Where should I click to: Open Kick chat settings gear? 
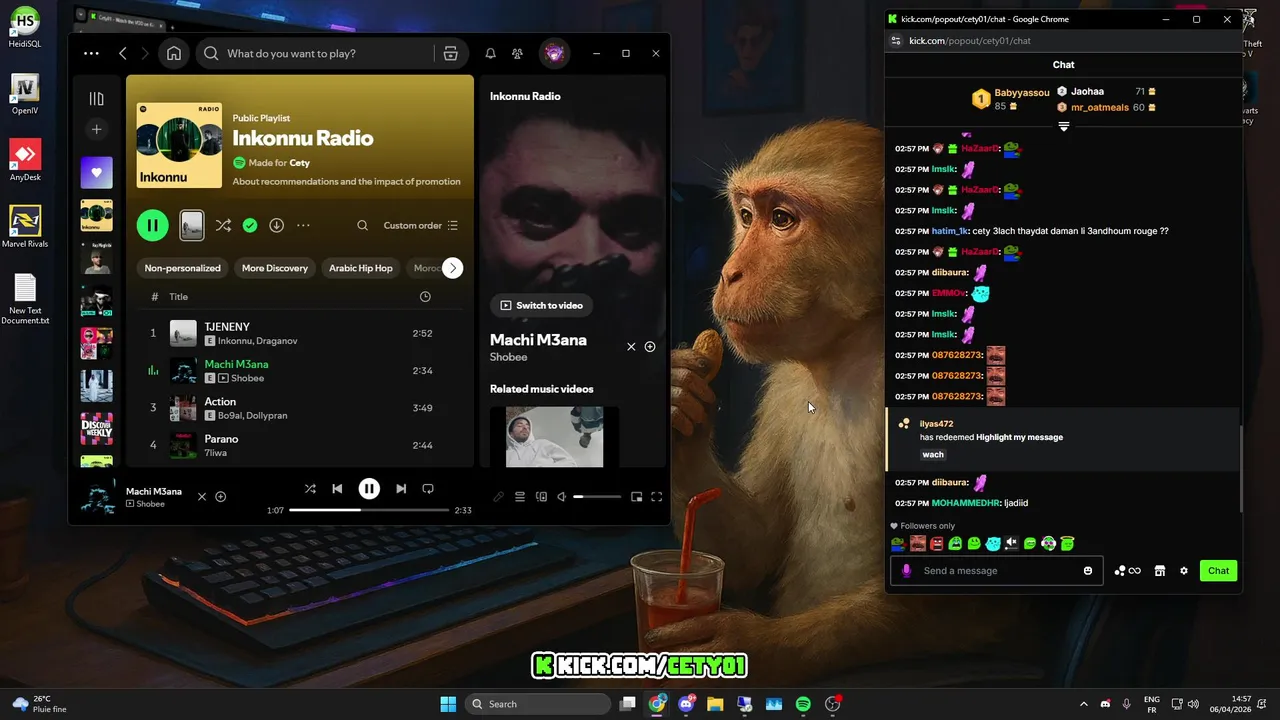click(1184, 571)
